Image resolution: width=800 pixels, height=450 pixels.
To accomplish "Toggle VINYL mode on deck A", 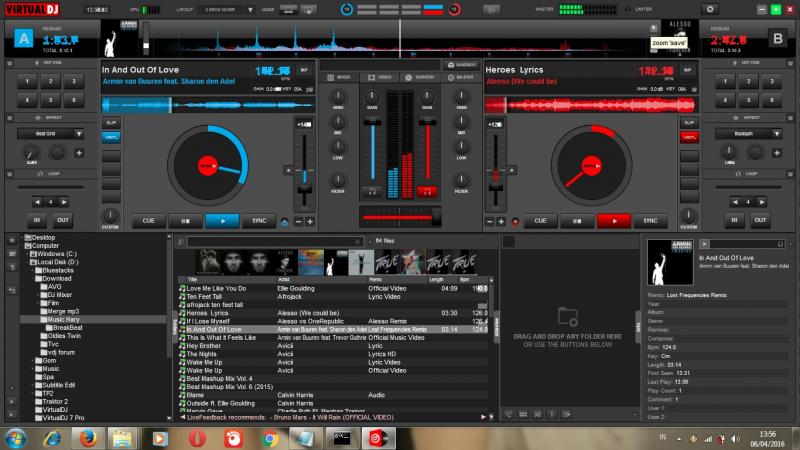I will point(111,137).
